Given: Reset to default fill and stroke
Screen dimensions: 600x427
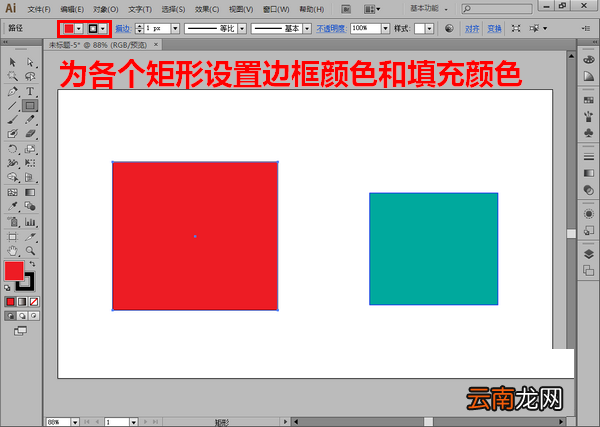Looking at the screenshot, I should 7,288.
